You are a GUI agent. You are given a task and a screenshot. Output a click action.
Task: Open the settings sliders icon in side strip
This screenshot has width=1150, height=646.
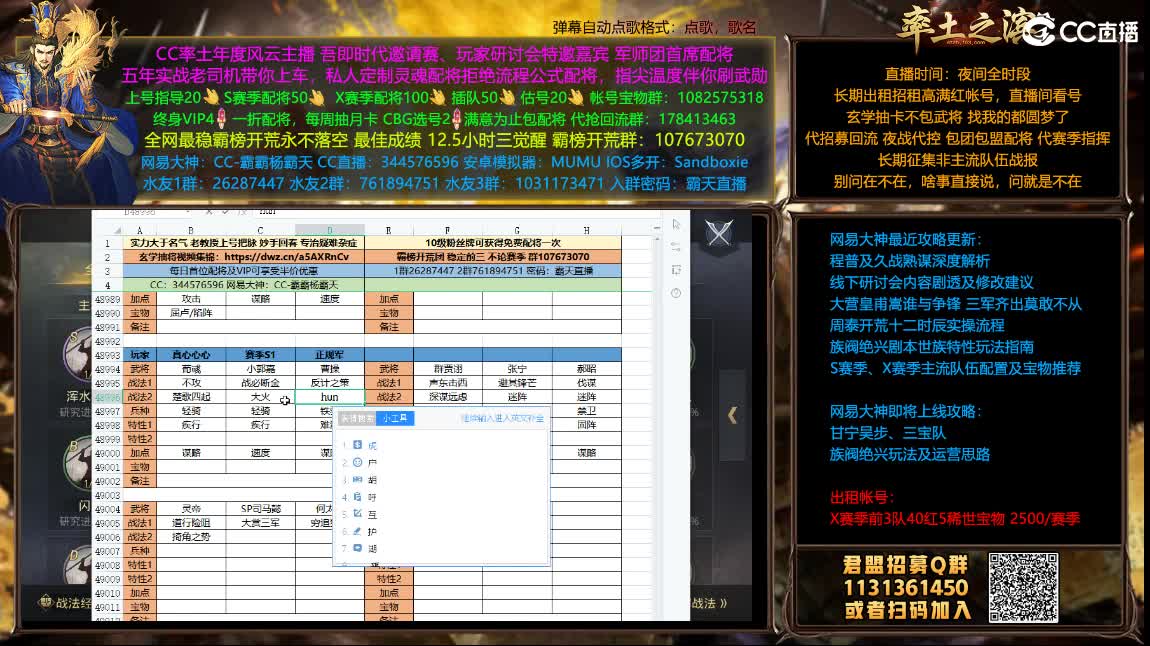coord(675,247)
